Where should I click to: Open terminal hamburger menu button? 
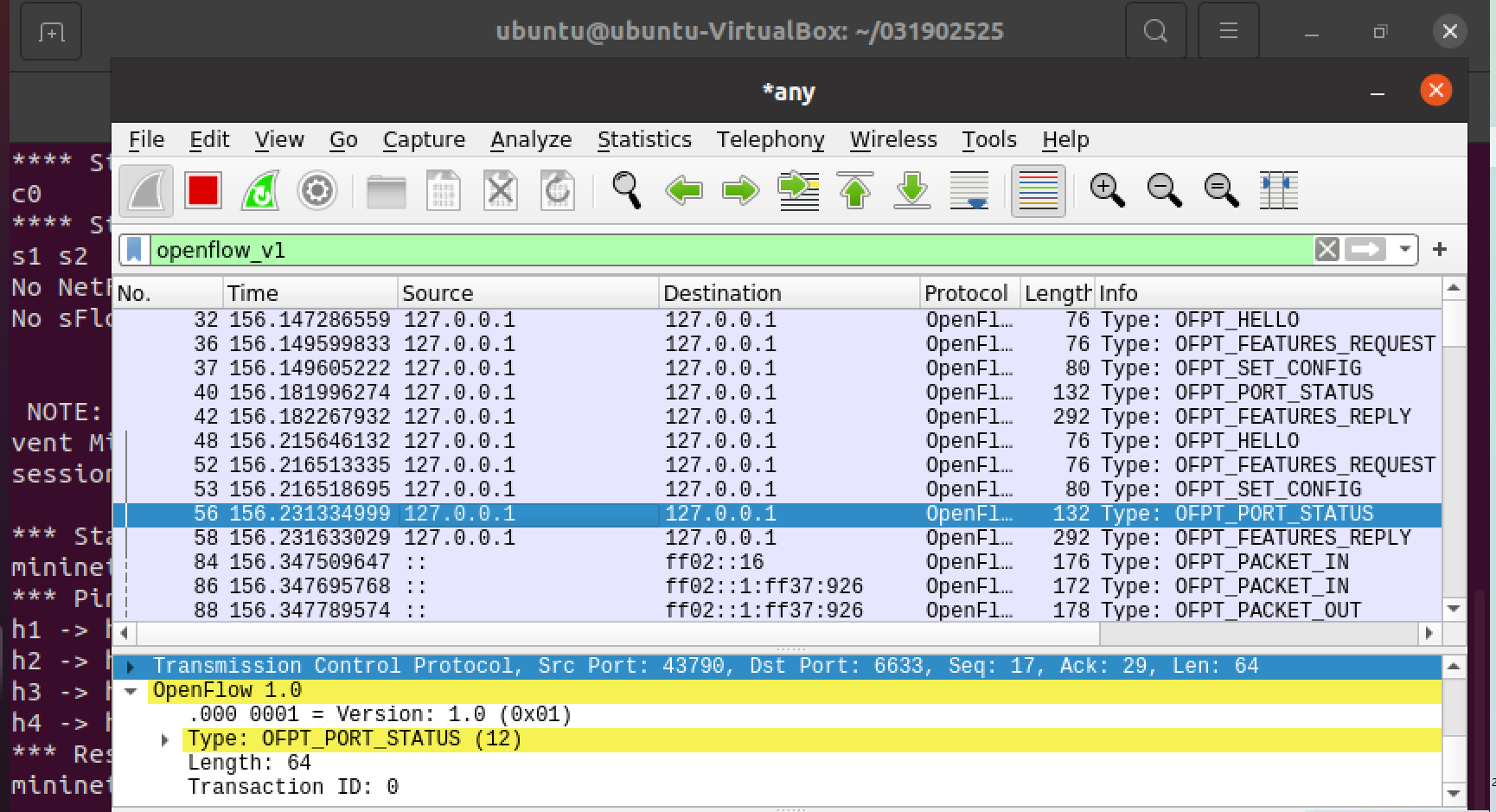coord(1228,31)
